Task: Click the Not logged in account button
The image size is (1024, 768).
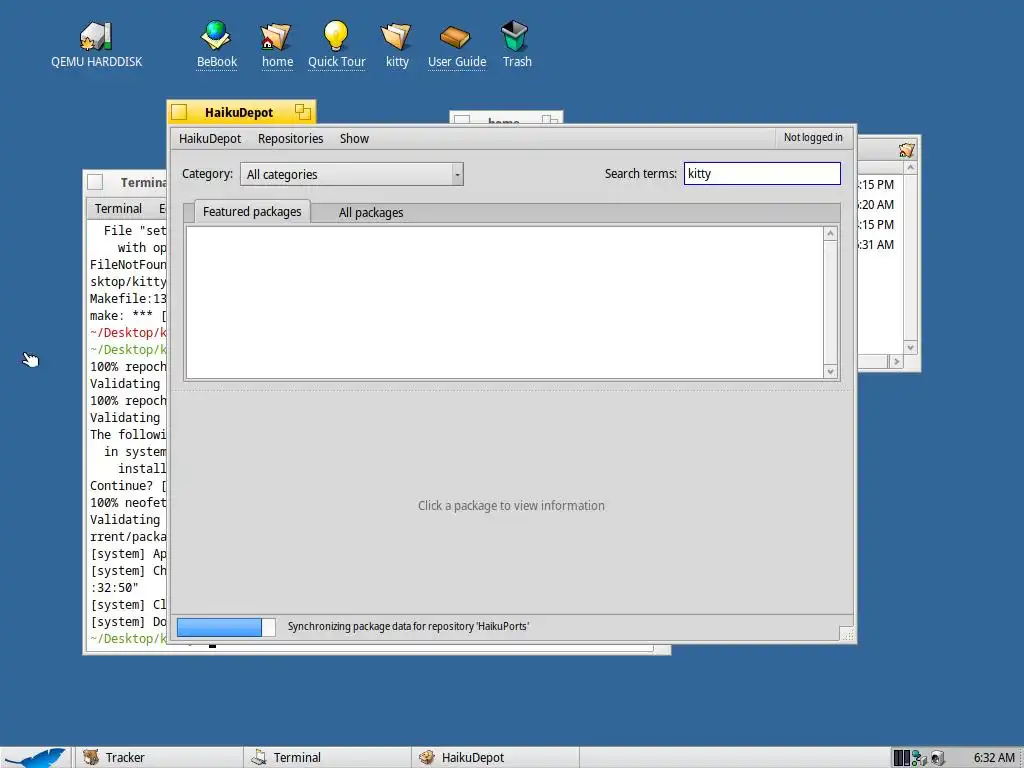Action: point(813,137)
